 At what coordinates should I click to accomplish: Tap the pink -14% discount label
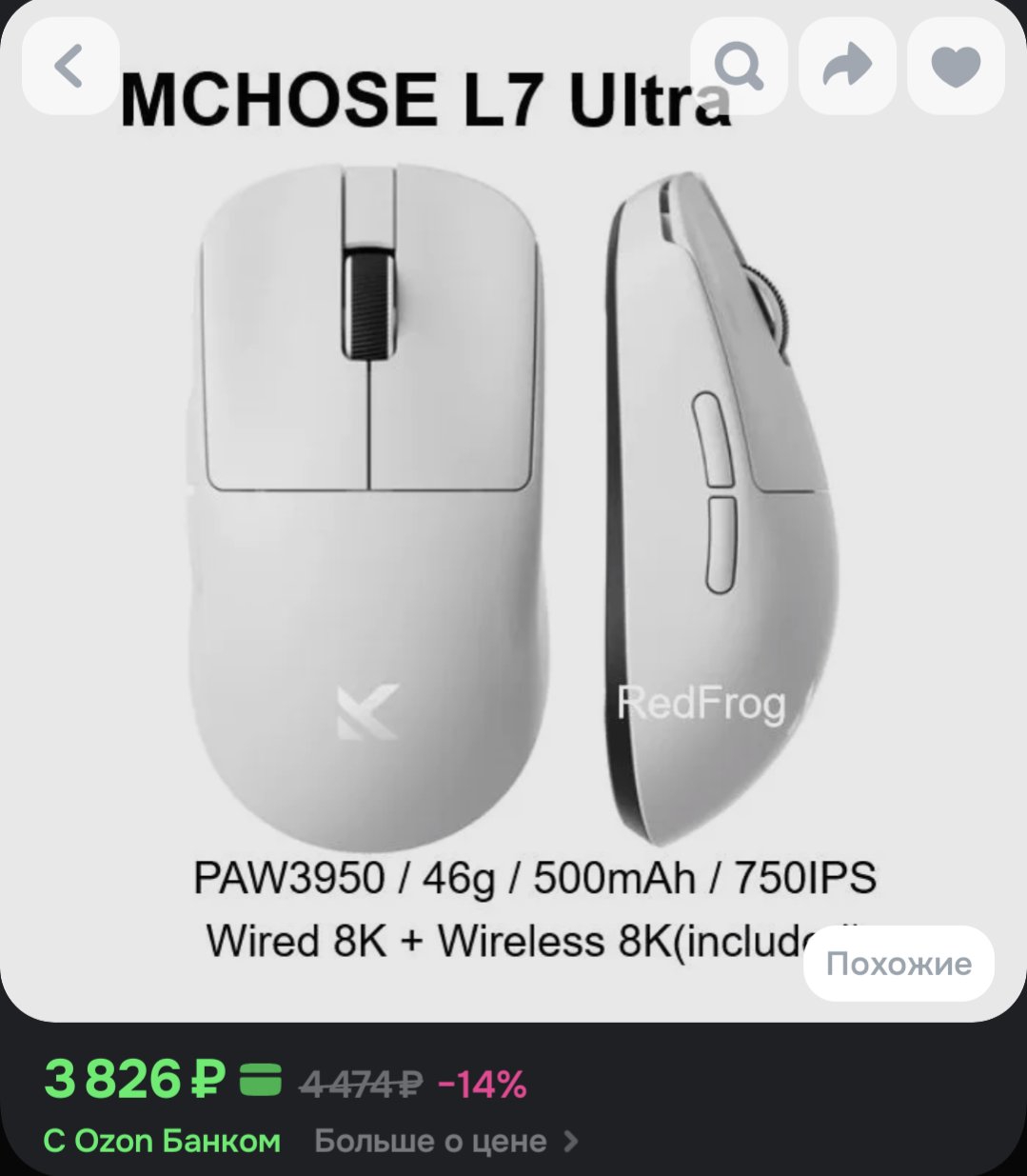[482, 1084]
